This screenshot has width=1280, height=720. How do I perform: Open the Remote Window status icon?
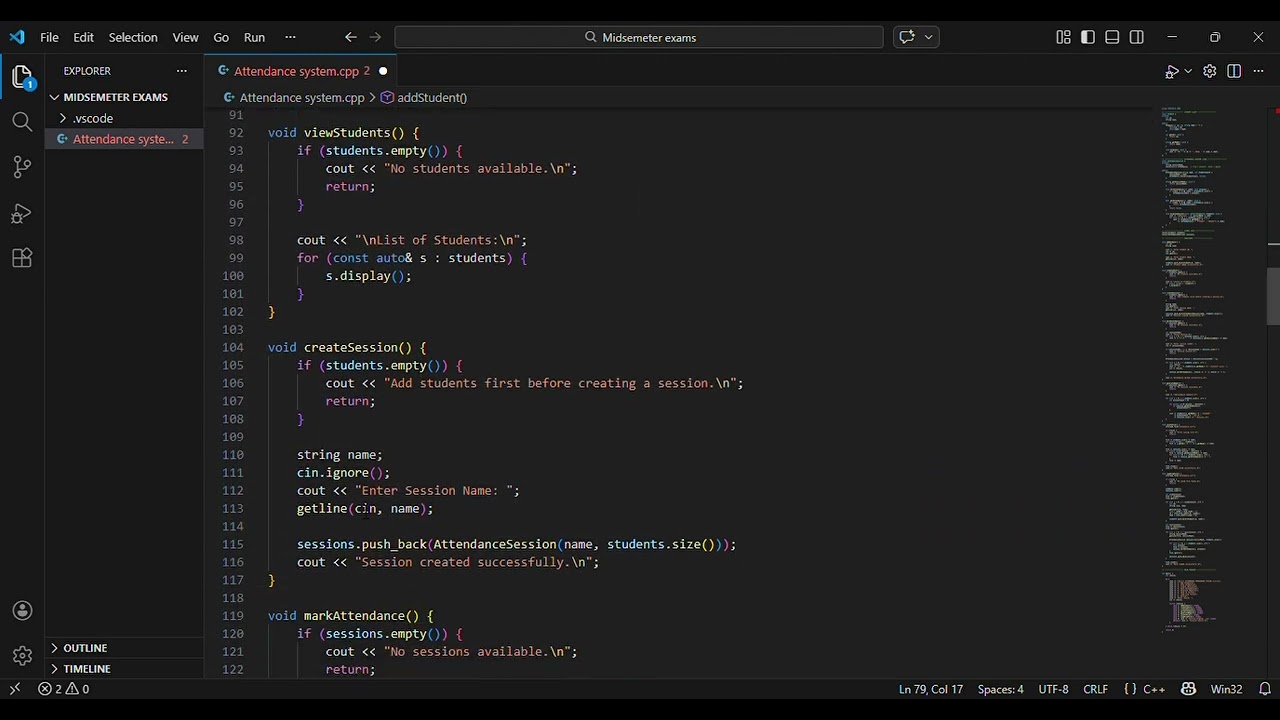15,689
